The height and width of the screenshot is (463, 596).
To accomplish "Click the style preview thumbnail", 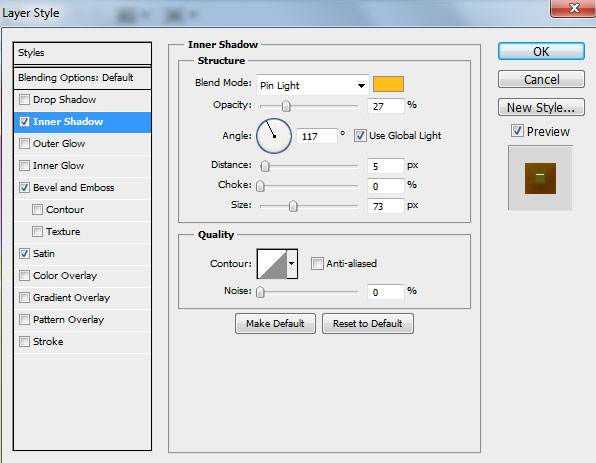I will click(x=540, y=178).
